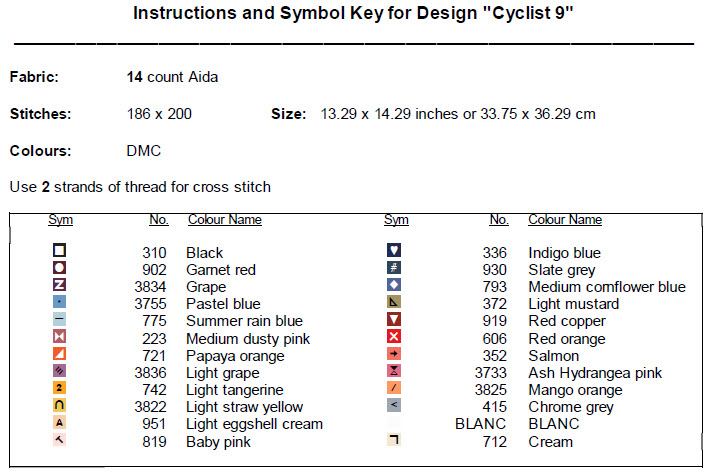Click the left column's Colour Name header
This screenshot has width=712, height=475.
coord(225,220)
